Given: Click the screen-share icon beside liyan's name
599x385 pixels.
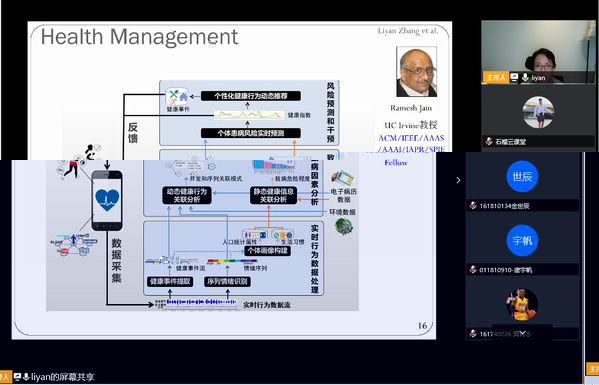Looking at the screenshot, I should click(x=514, y=78).
